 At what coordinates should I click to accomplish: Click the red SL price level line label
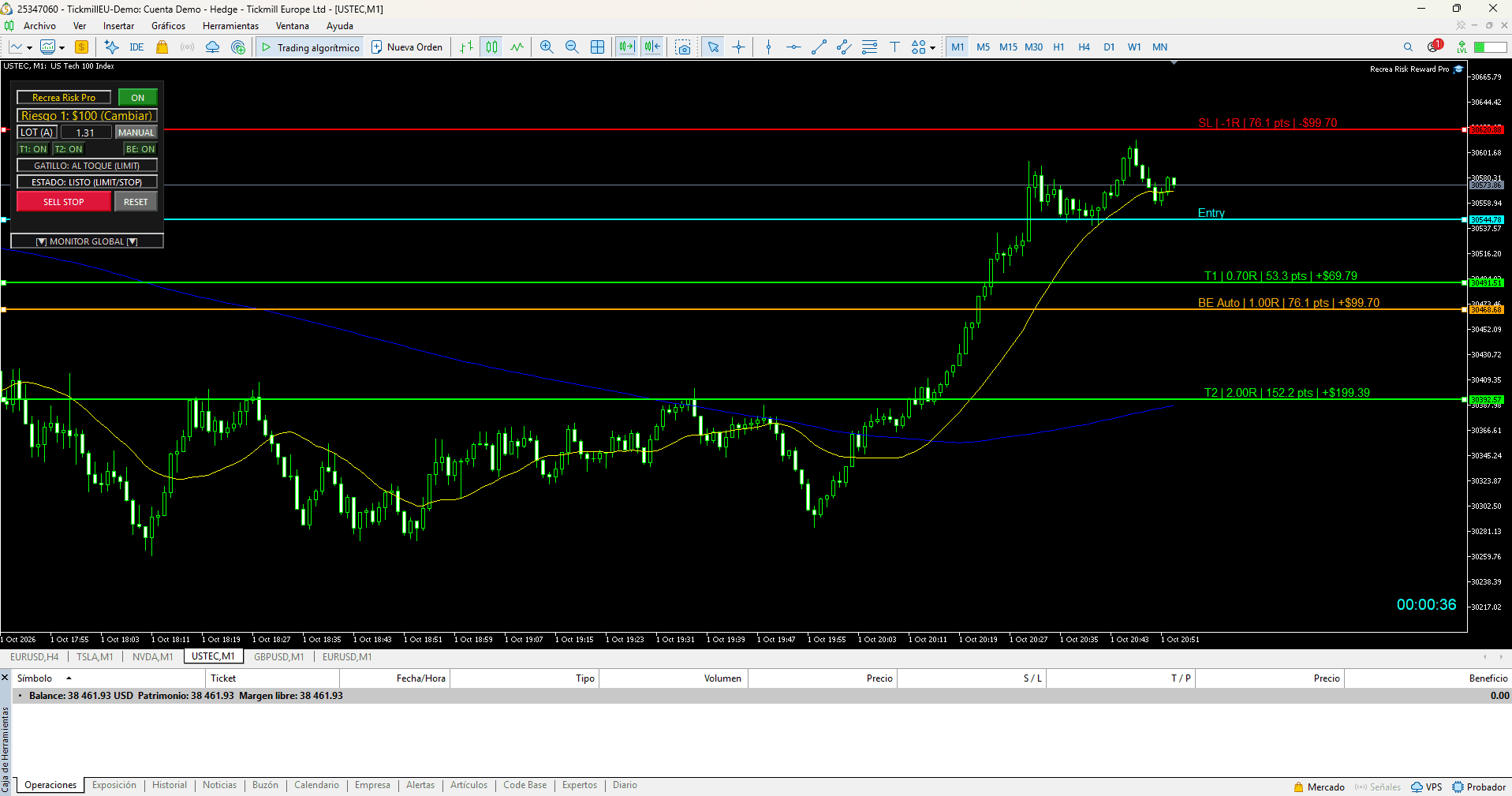(x=1267, y=123)
